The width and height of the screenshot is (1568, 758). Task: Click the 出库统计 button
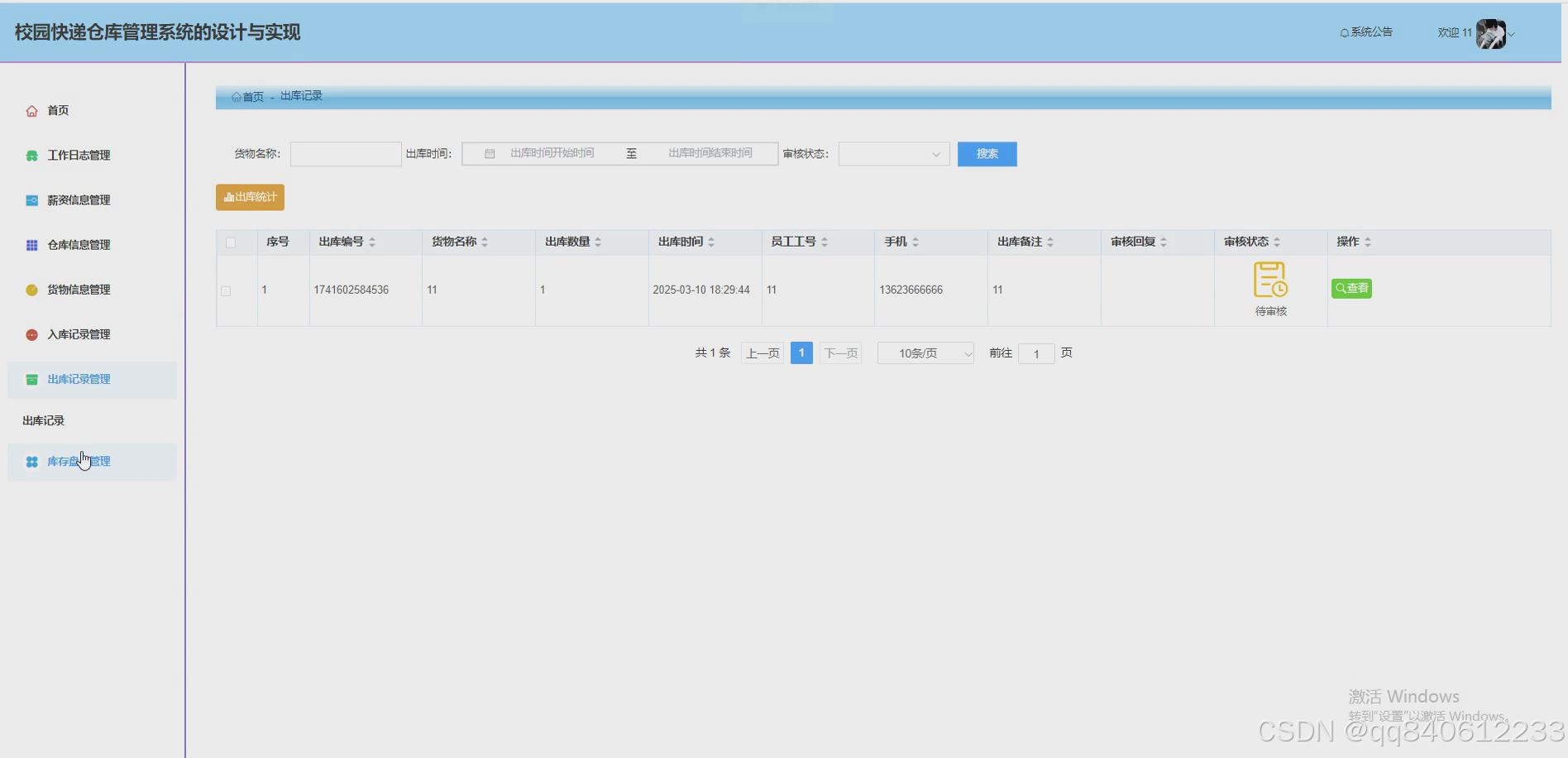[x=250, y=197]
